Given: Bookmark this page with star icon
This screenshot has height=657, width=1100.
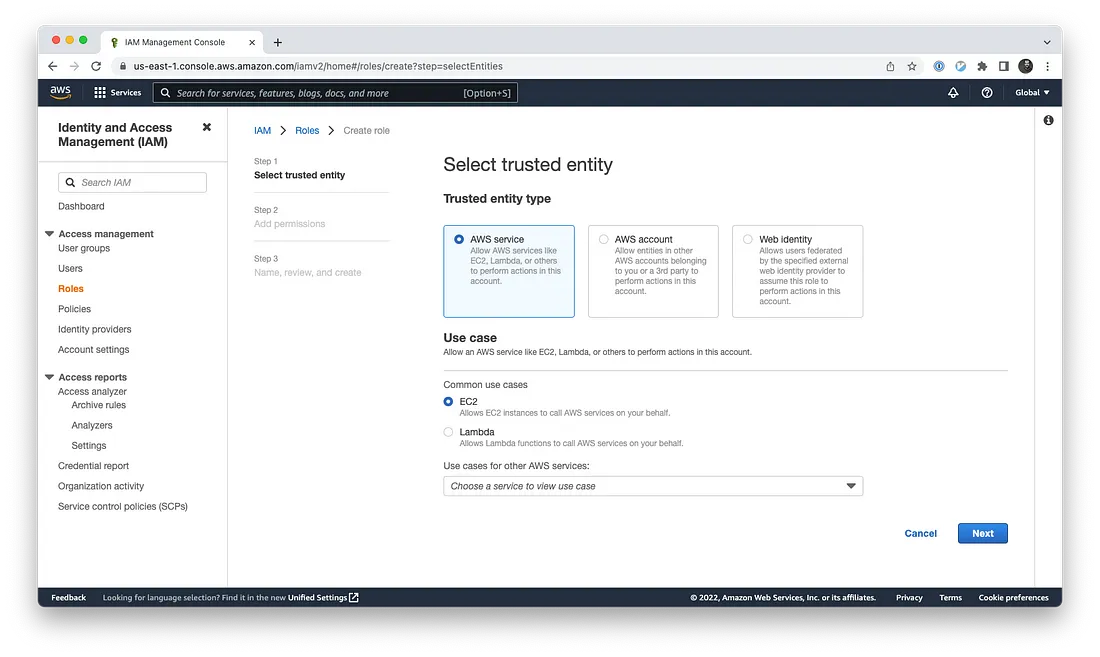Looking at the screenshot, I should (x=912, y=66).
